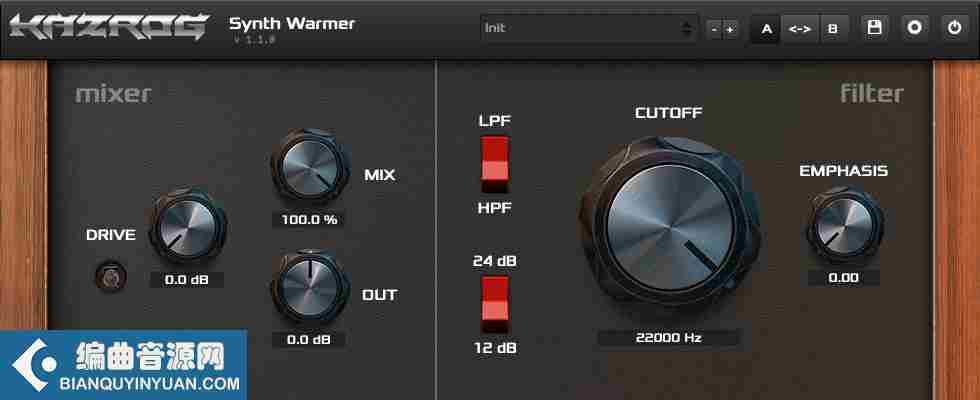
Task: Click the OUT value field showing 0.0 dB
Action: 309,339
